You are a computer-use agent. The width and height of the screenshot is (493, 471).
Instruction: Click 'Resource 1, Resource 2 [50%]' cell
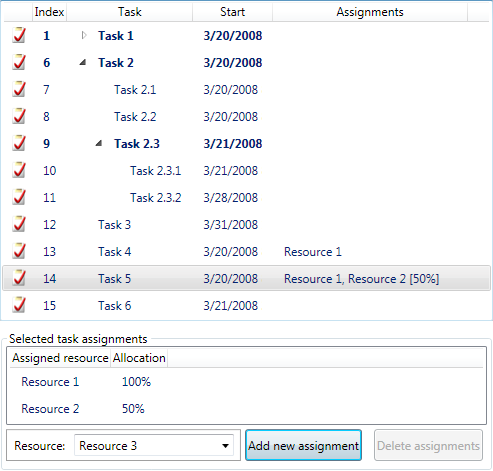361,279
